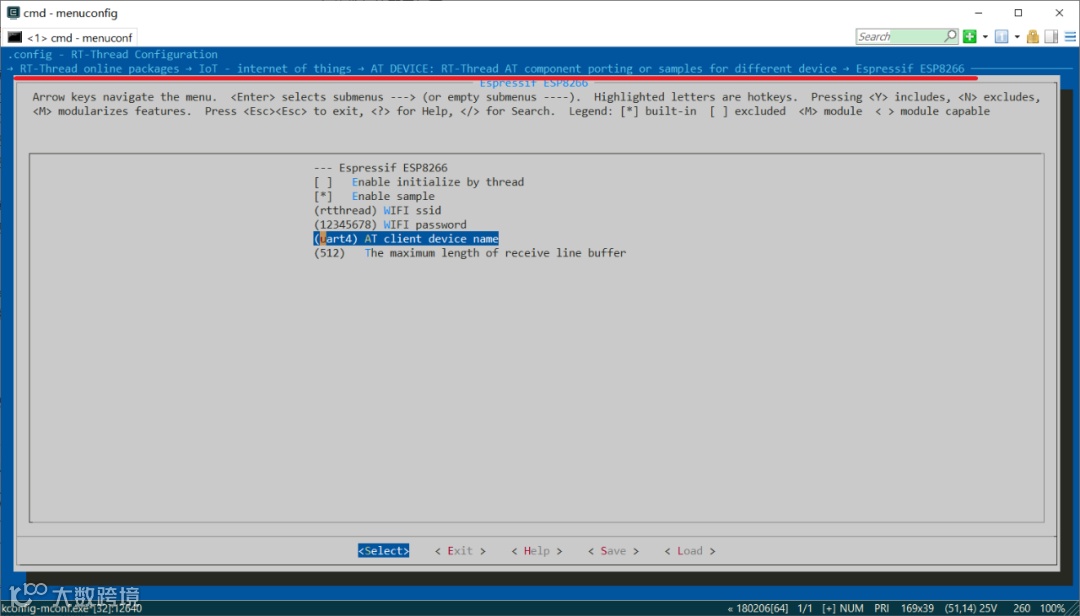Click the 'kconfig-mconf.exe' status bar entry
The width and height of the screenshot is (1080, 616).
72,608
